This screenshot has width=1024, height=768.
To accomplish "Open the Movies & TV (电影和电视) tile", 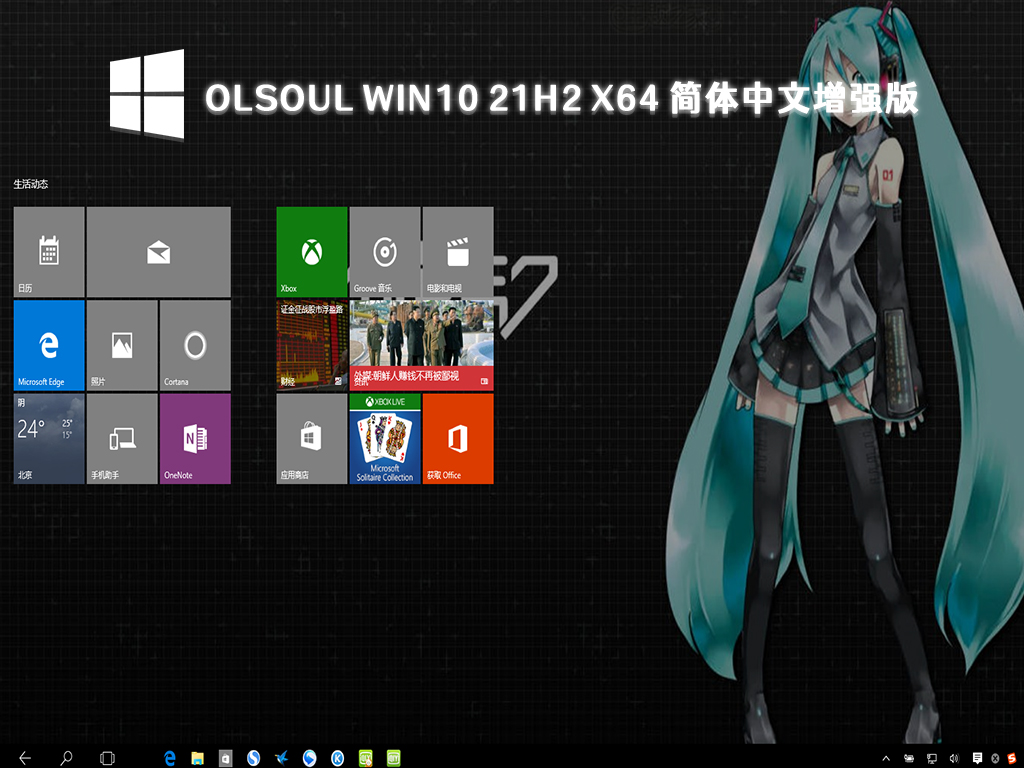I will [458, 252].
